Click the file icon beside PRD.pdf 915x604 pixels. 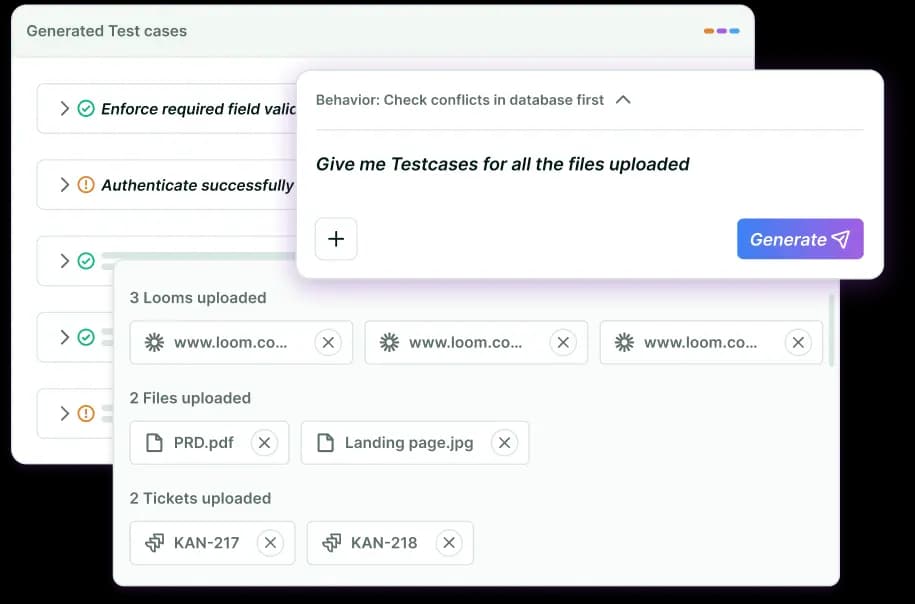coord(154,443)
